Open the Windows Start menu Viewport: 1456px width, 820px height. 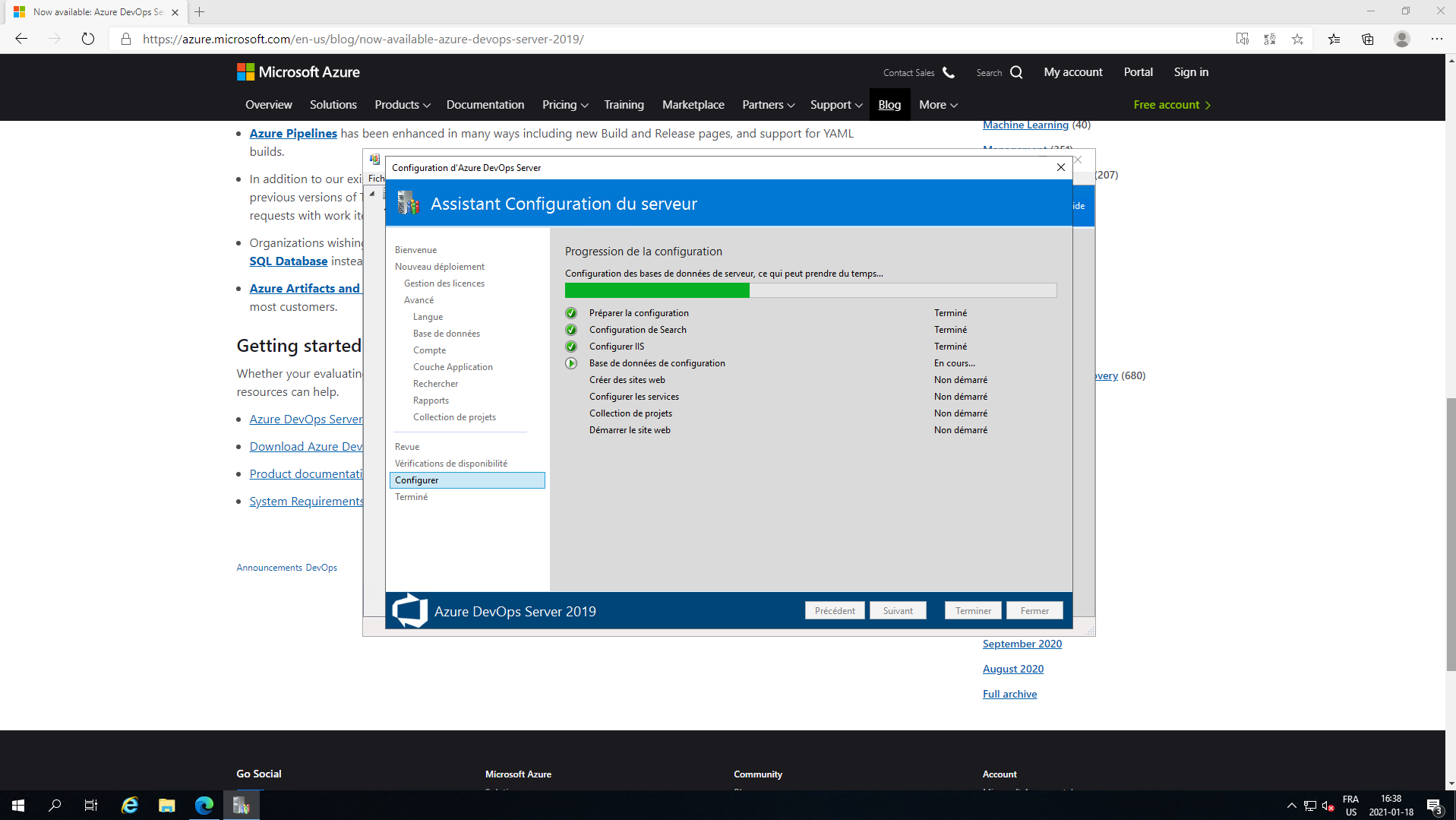click(x=18, y=806)
